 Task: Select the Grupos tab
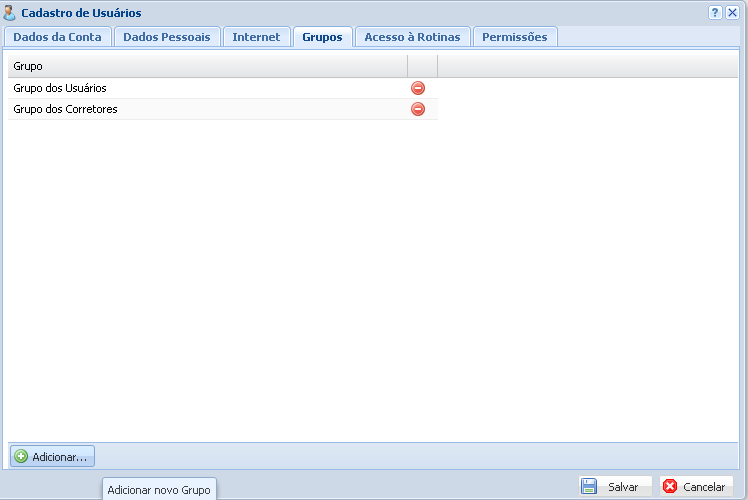(322, 37)
